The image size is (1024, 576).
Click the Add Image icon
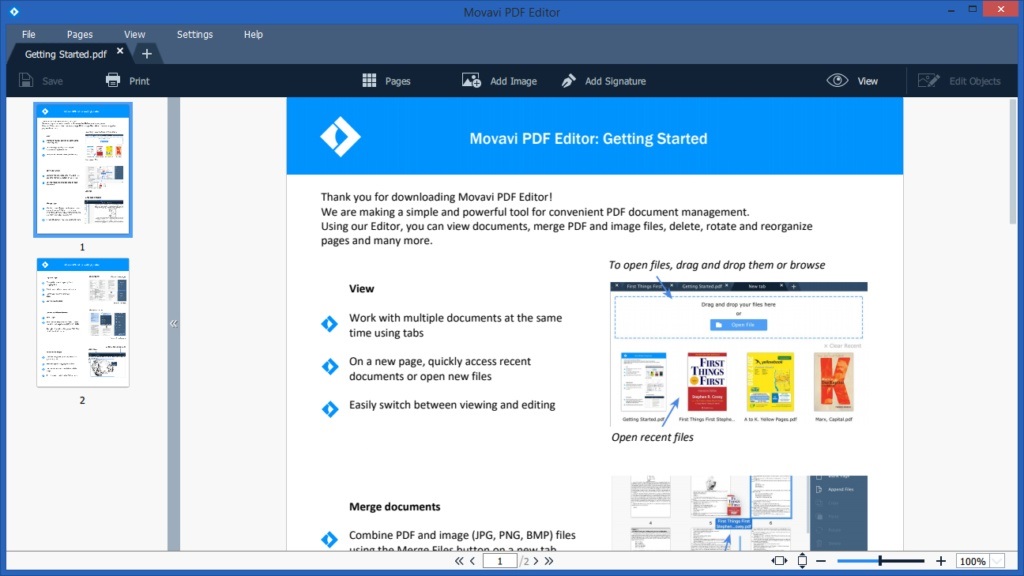472,80
